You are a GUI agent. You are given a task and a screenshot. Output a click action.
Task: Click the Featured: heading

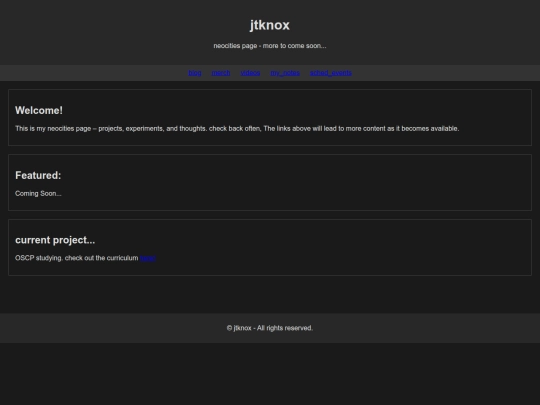(x=38, y=175)
